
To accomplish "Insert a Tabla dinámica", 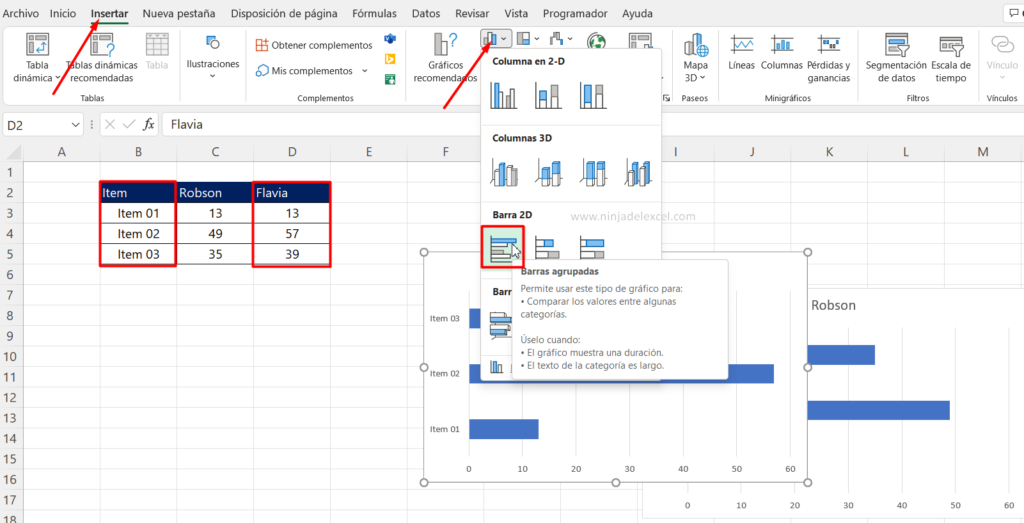I will (37, 57).
